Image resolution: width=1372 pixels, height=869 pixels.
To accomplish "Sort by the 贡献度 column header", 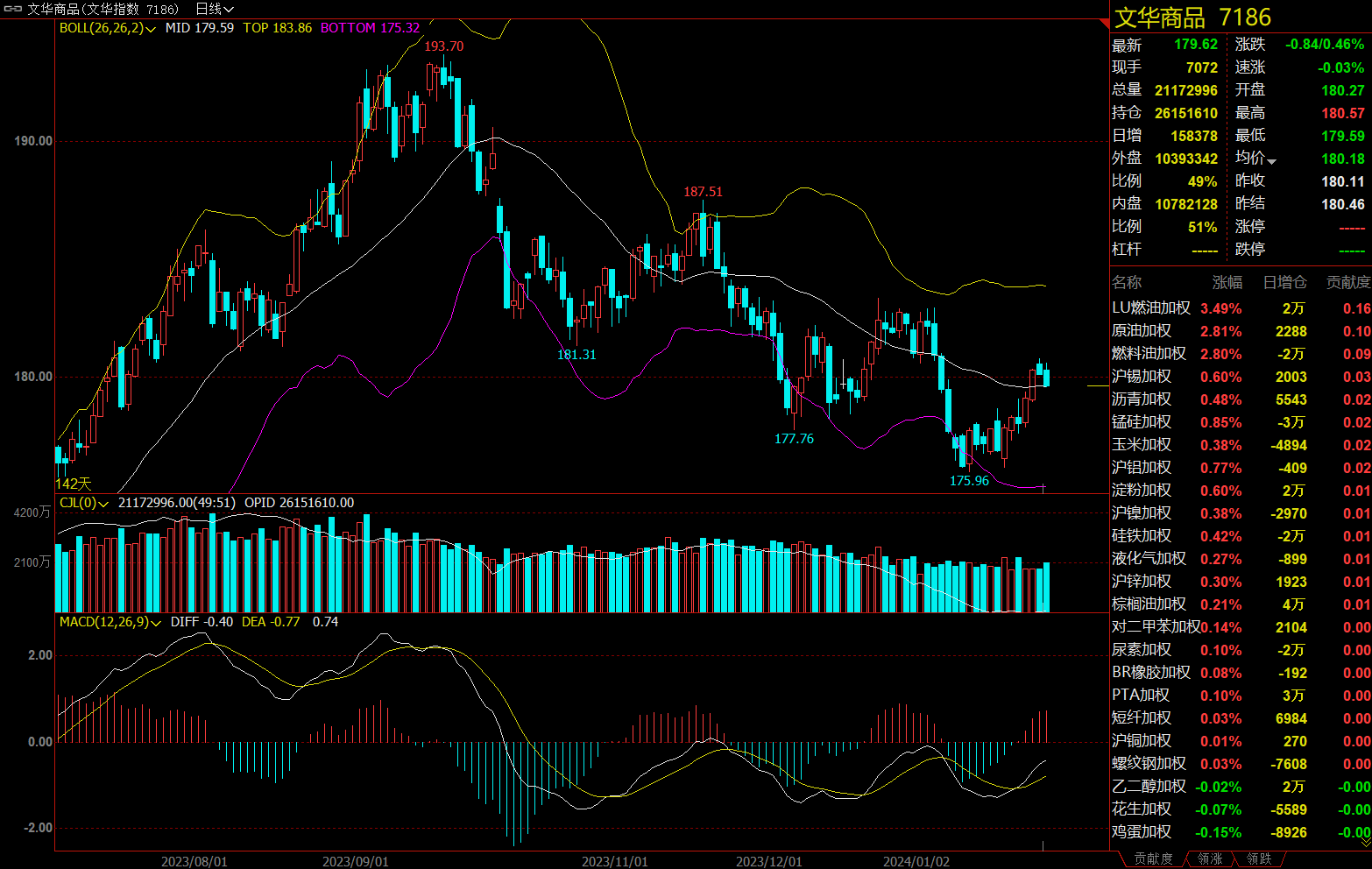I will (x=1348, y=282).
